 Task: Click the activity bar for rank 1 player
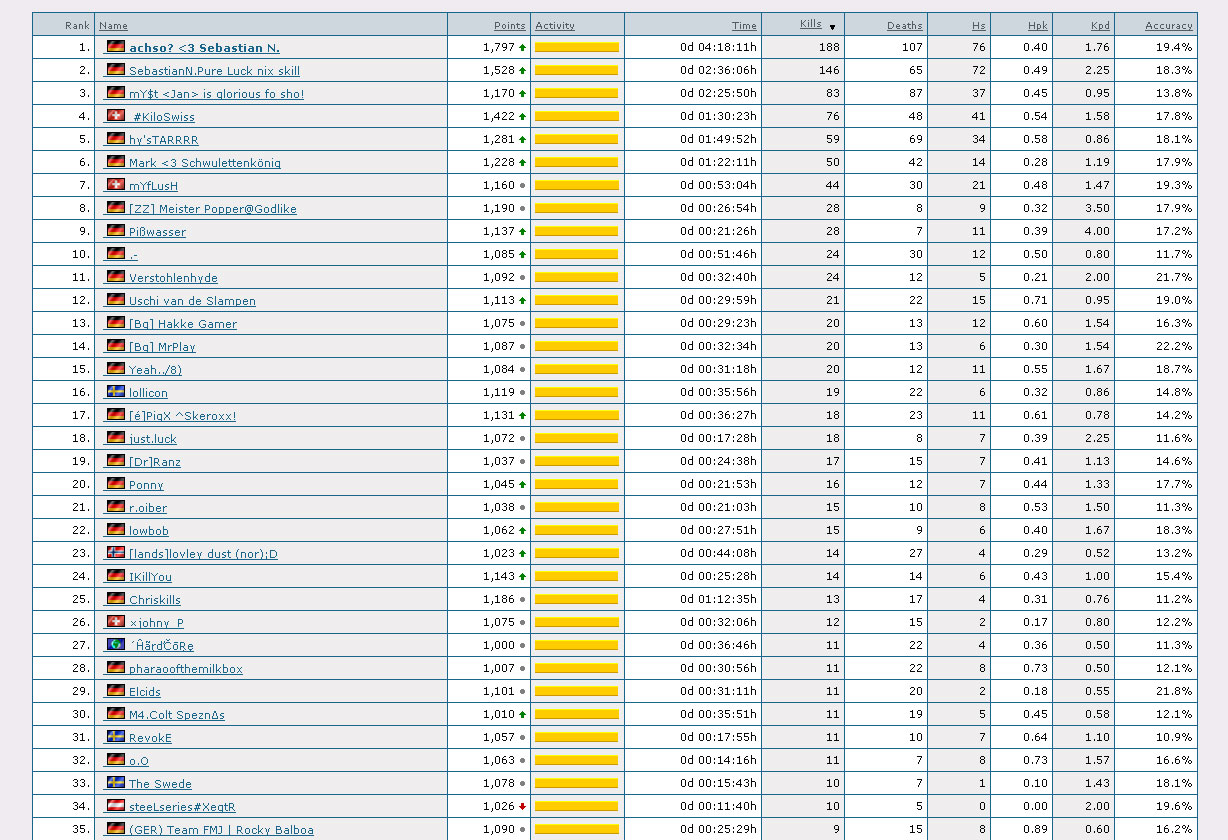coord(576,48)
